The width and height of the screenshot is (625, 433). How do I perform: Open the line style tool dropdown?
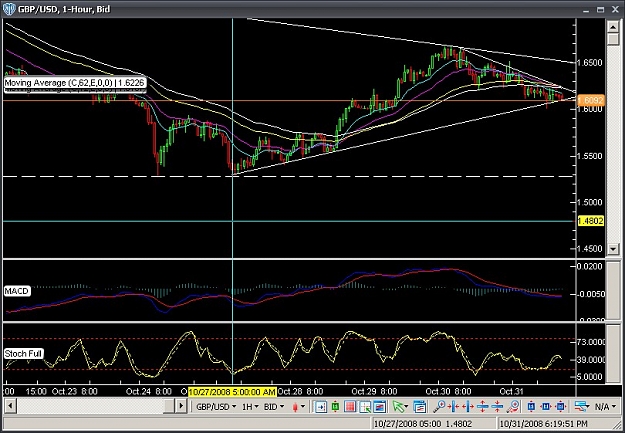click(x=582, y=407)
